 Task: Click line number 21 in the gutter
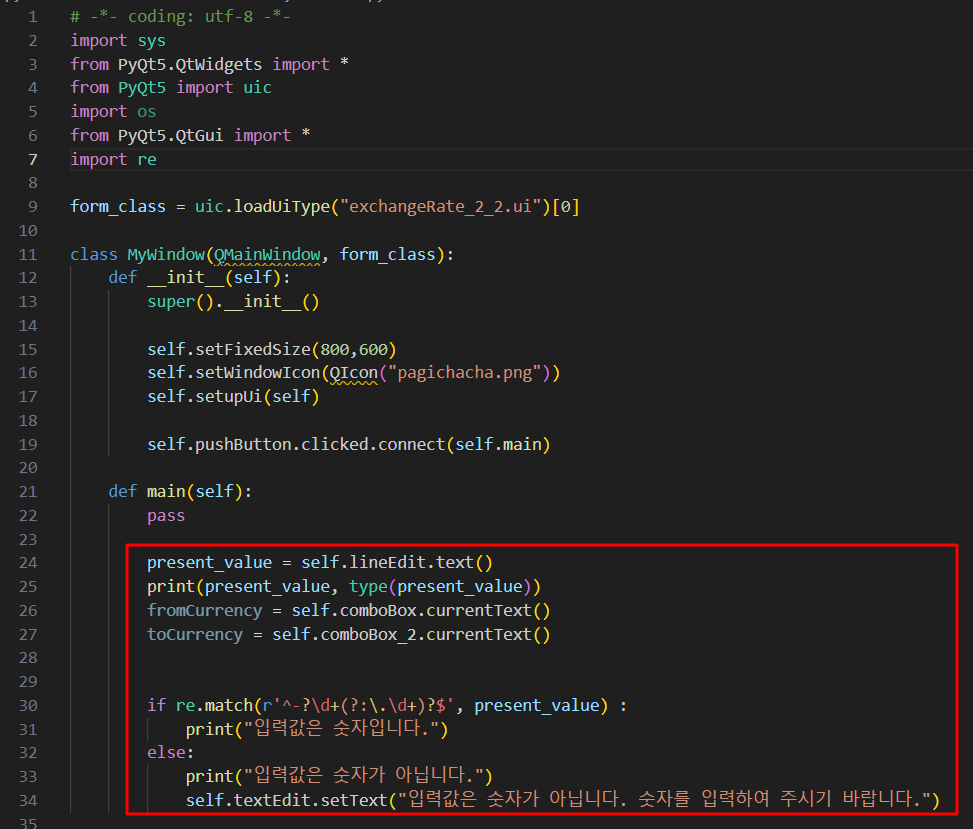[x=28, y=492]
